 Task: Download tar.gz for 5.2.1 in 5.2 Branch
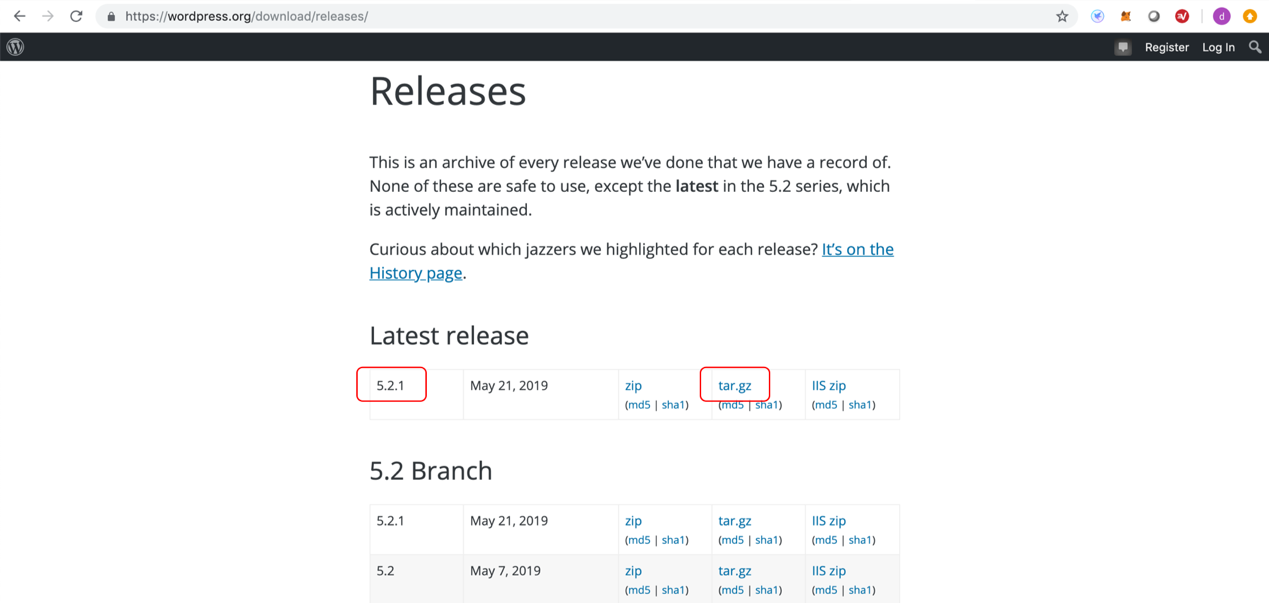[735, 520]
